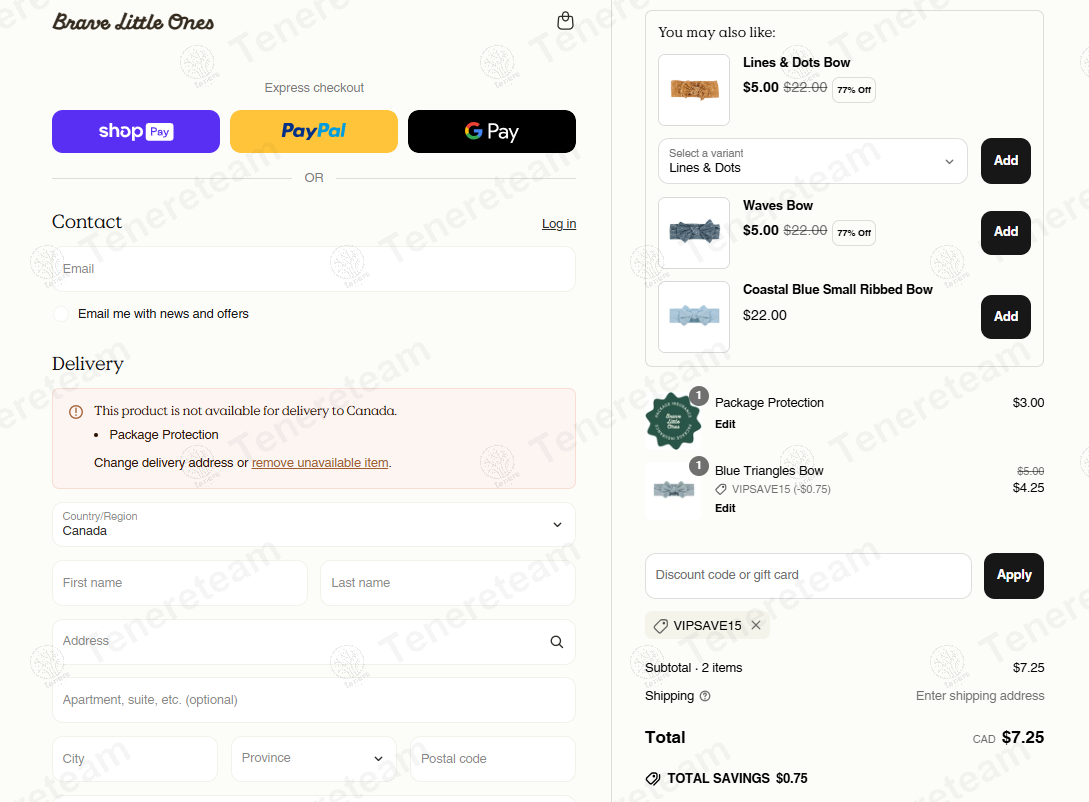The height and width of the screenshot is (802, 1089).
Task: Open the Country/Region dropdown
Action: [314, 524]
